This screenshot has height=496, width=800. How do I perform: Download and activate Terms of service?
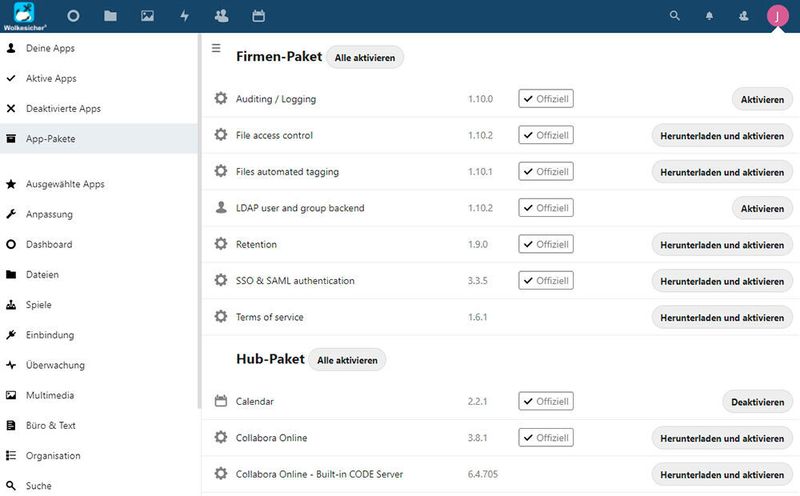[722, 317]
